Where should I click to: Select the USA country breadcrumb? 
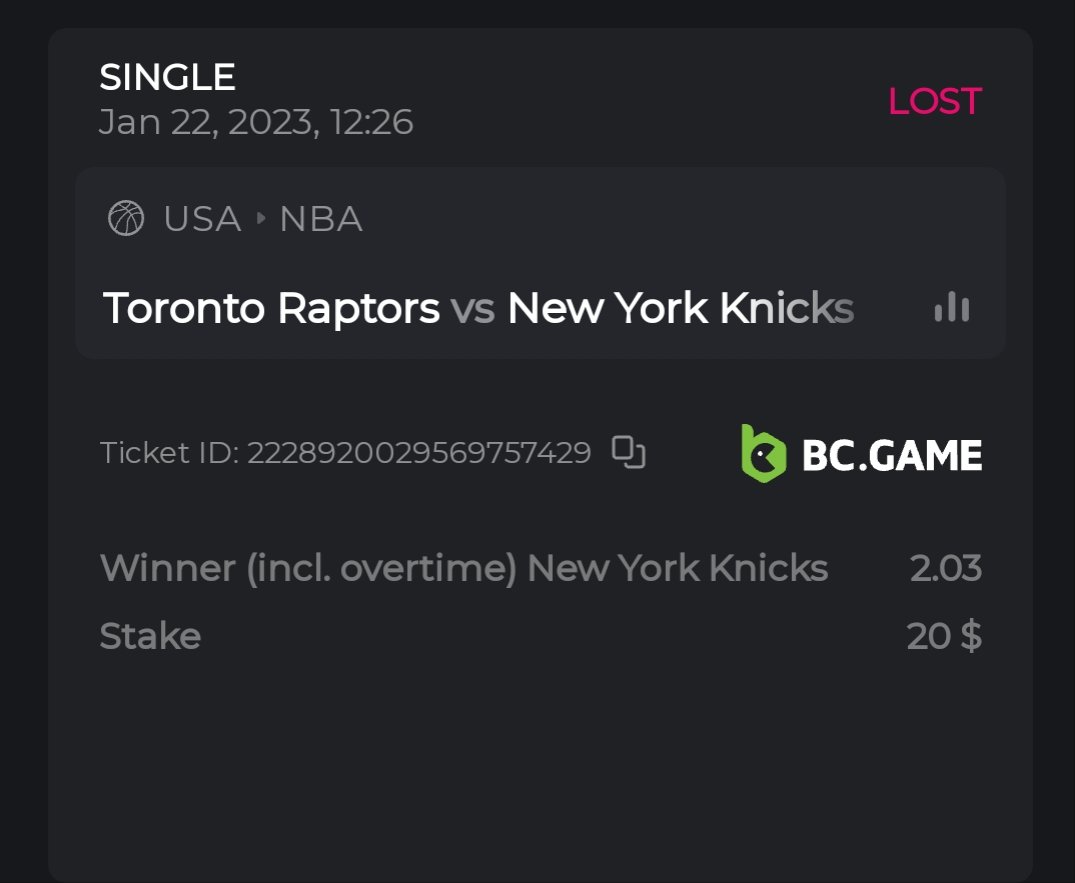coord(202,218)
